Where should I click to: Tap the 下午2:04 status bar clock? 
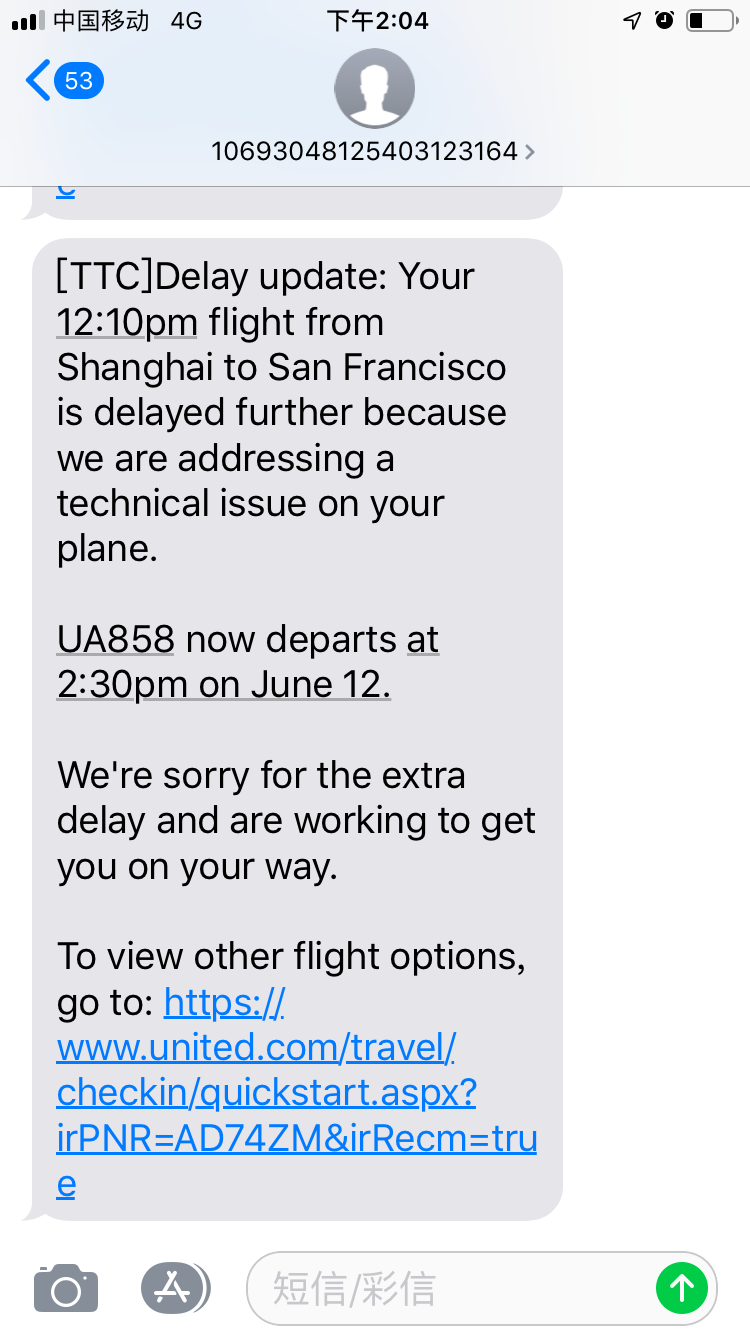(x=377, y=21)
